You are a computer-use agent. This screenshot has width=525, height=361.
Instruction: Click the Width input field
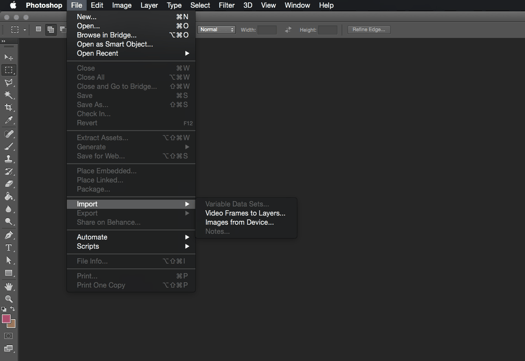267,30
